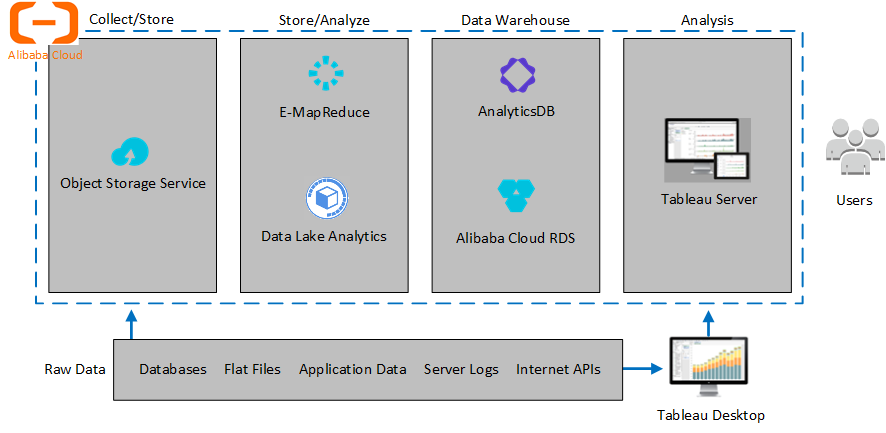
Task: Select the Data Lake Analytics cube icon
Action: point(324,199)
